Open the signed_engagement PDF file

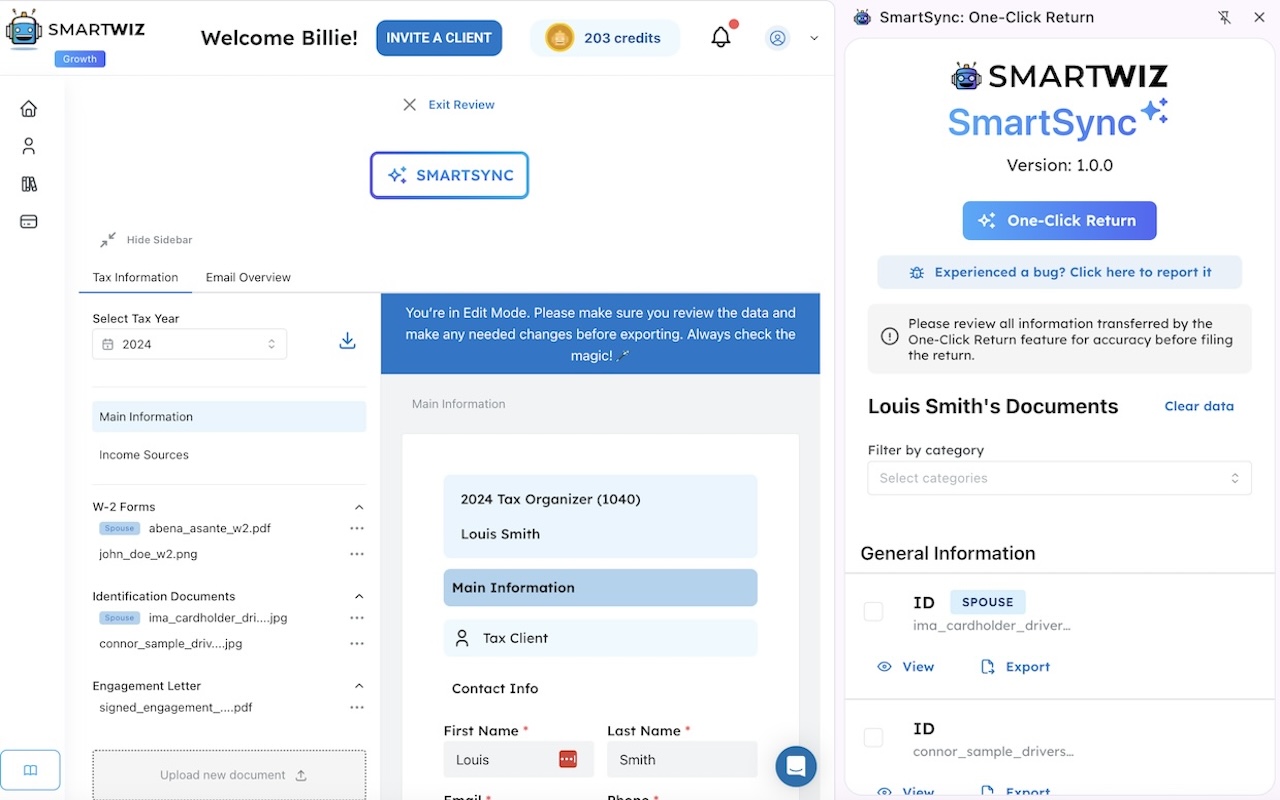pos(176,708)
